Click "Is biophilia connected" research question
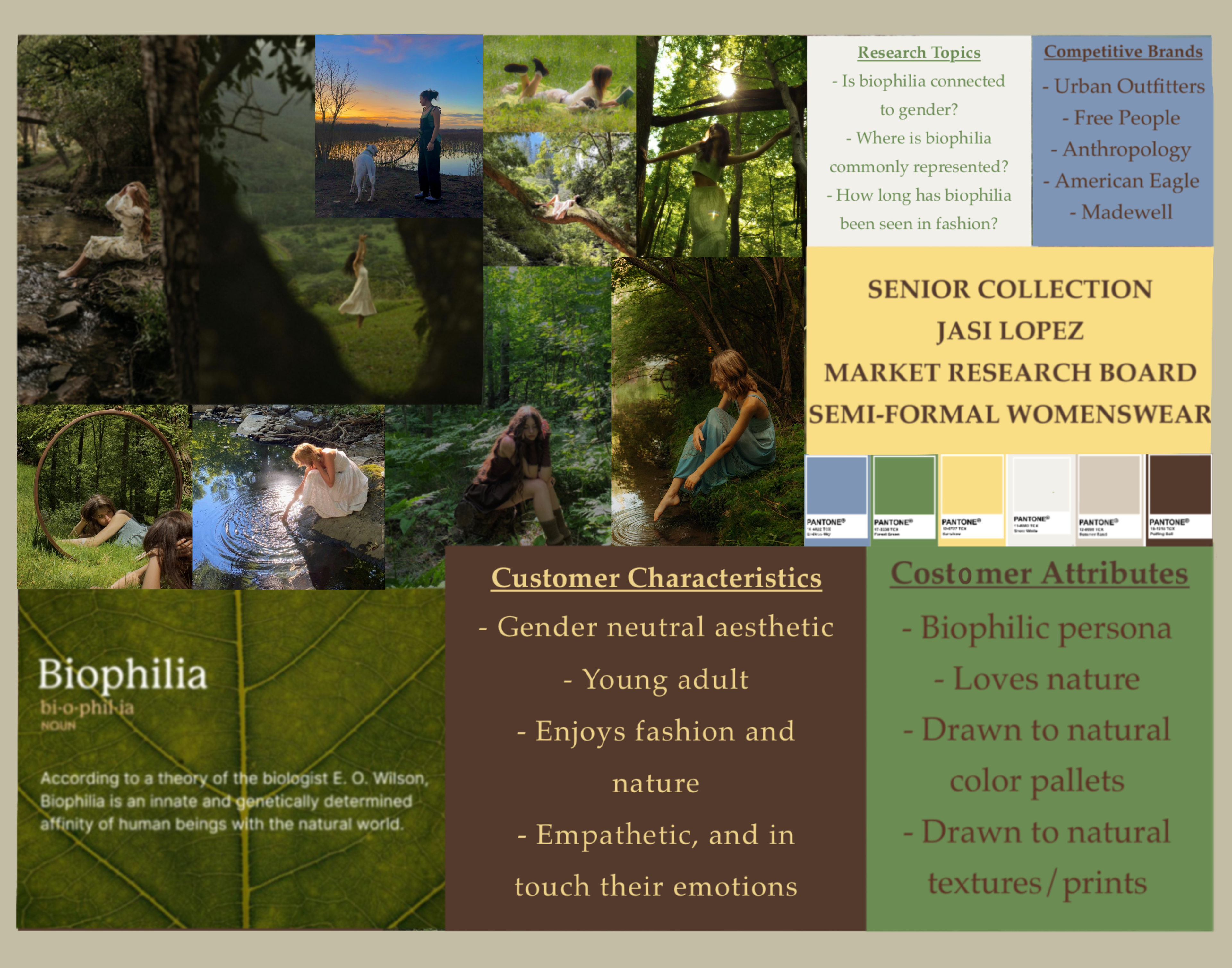The image size is (1232, 968). coord(919,81)
